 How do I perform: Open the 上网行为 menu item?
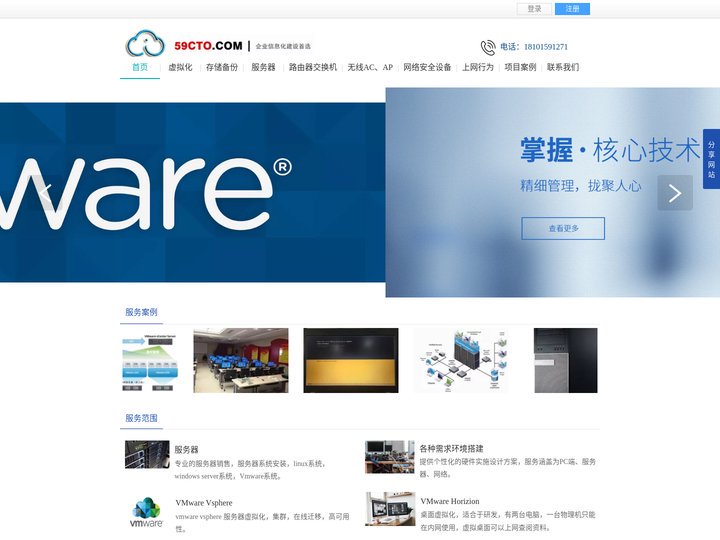[478, 68]
